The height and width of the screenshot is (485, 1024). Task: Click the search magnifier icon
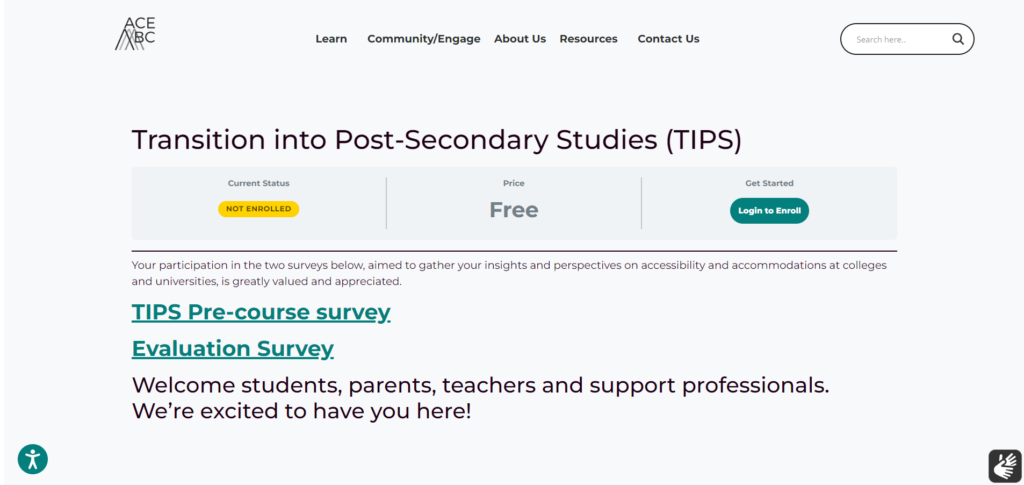click(958, 40)
